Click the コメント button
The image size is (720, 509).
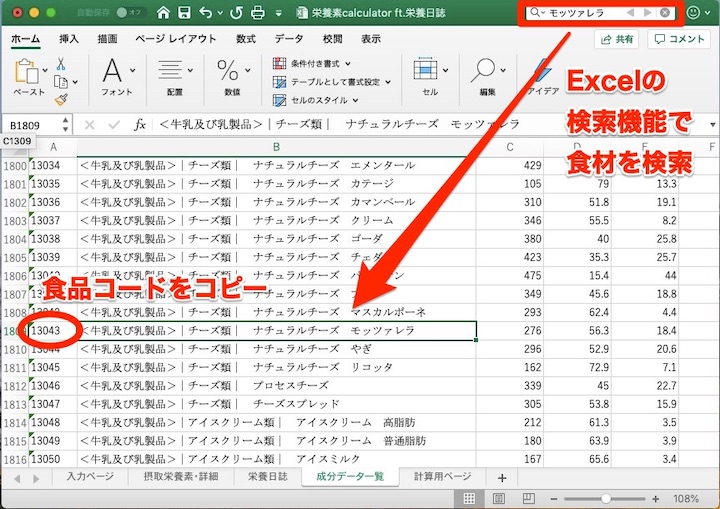click(680, 39)
